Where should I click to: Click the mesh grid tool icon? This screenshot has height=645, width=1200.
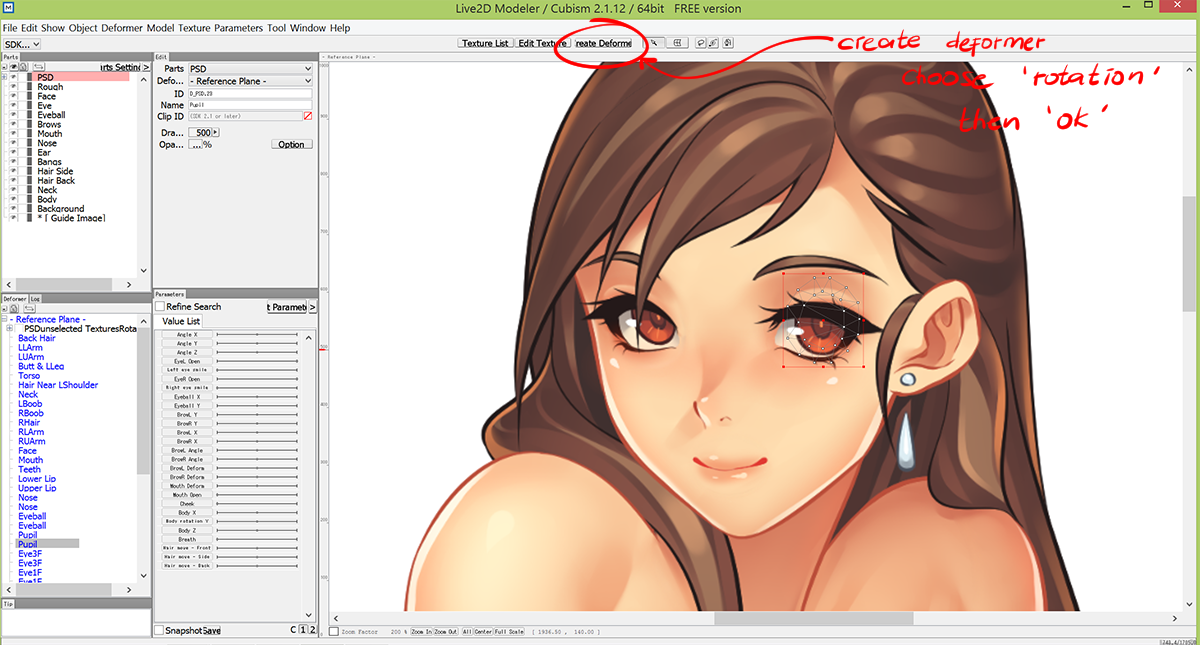click(x=678, y=43)
